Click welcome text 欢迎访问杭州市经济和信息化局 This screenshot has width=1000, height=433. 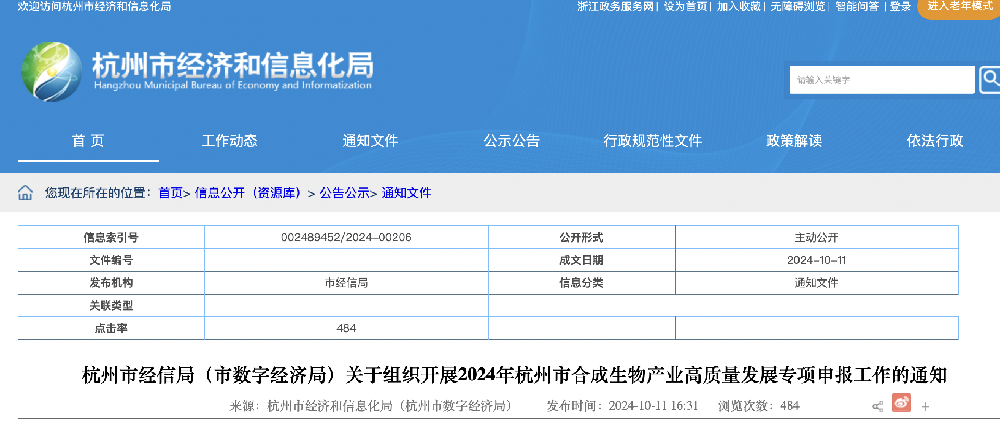pos(94,6)
